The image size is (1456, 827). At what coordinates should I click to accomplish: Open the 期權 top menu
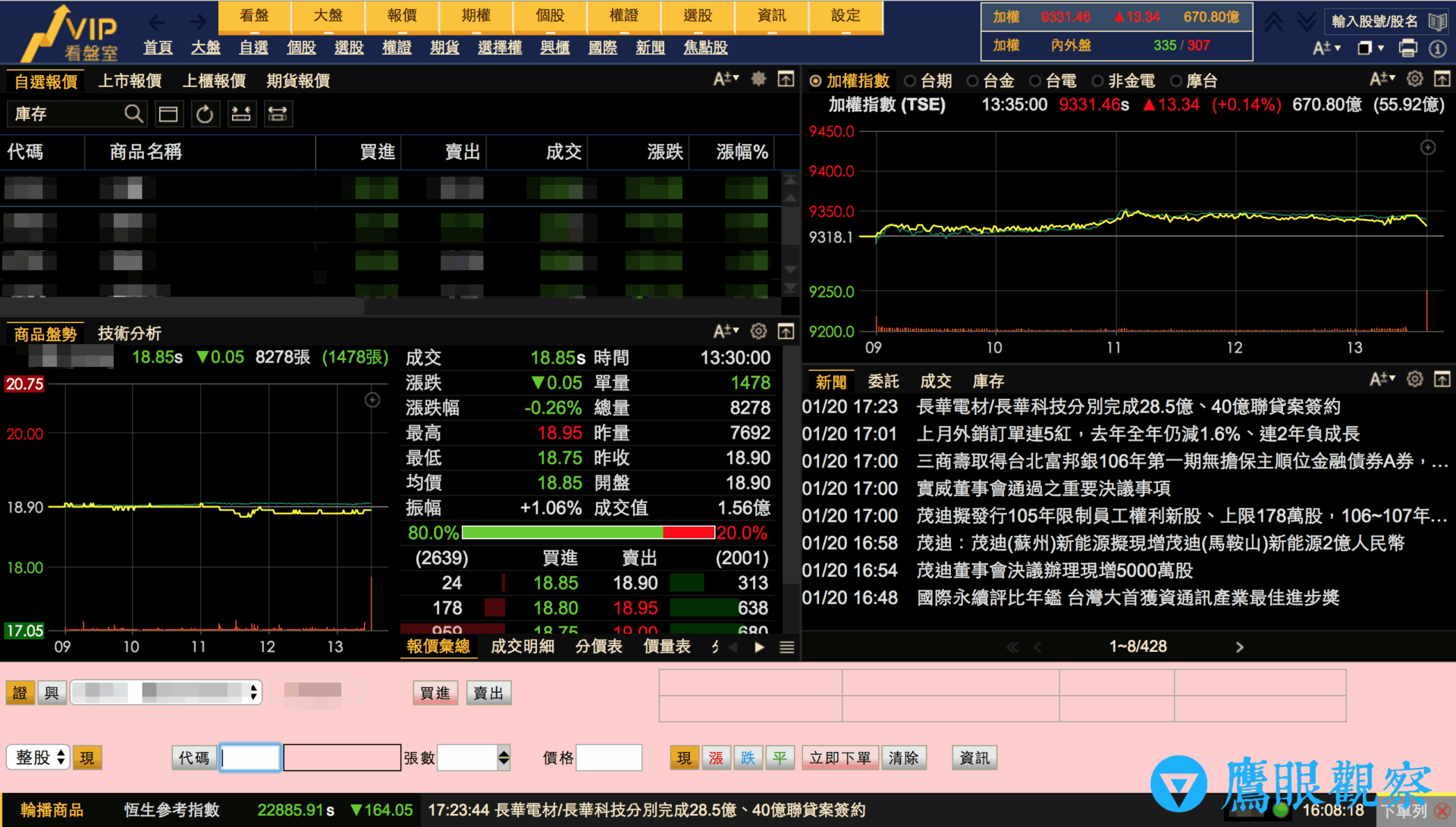coord(476,16)
